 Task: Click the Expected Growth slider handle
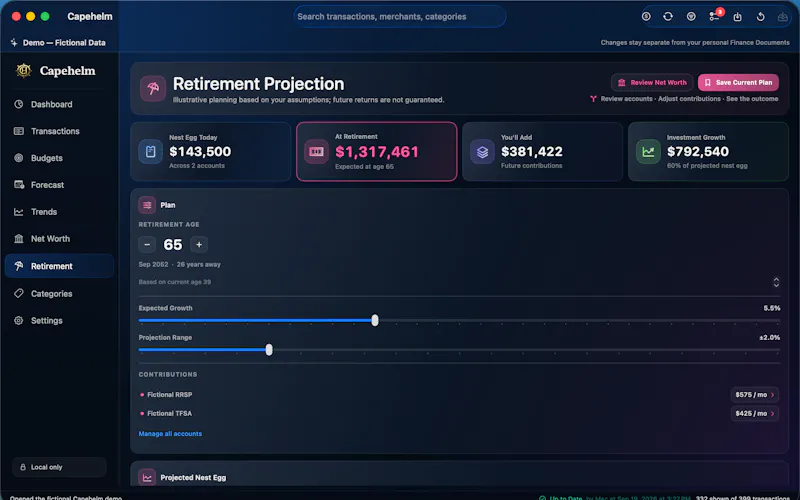point(375,320)
